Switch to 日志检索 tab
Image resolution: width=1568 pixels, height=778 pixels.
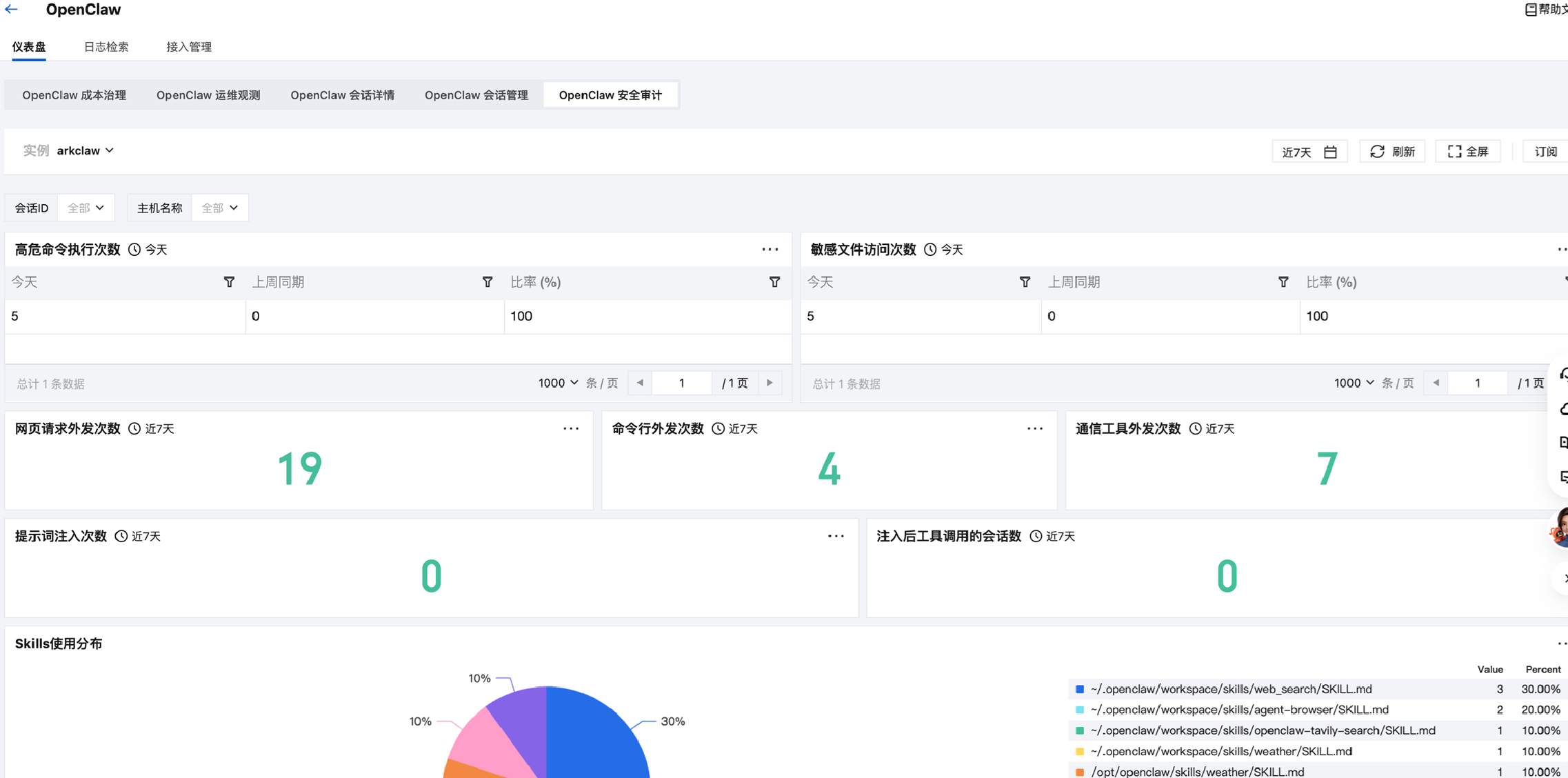click(105, 47)
